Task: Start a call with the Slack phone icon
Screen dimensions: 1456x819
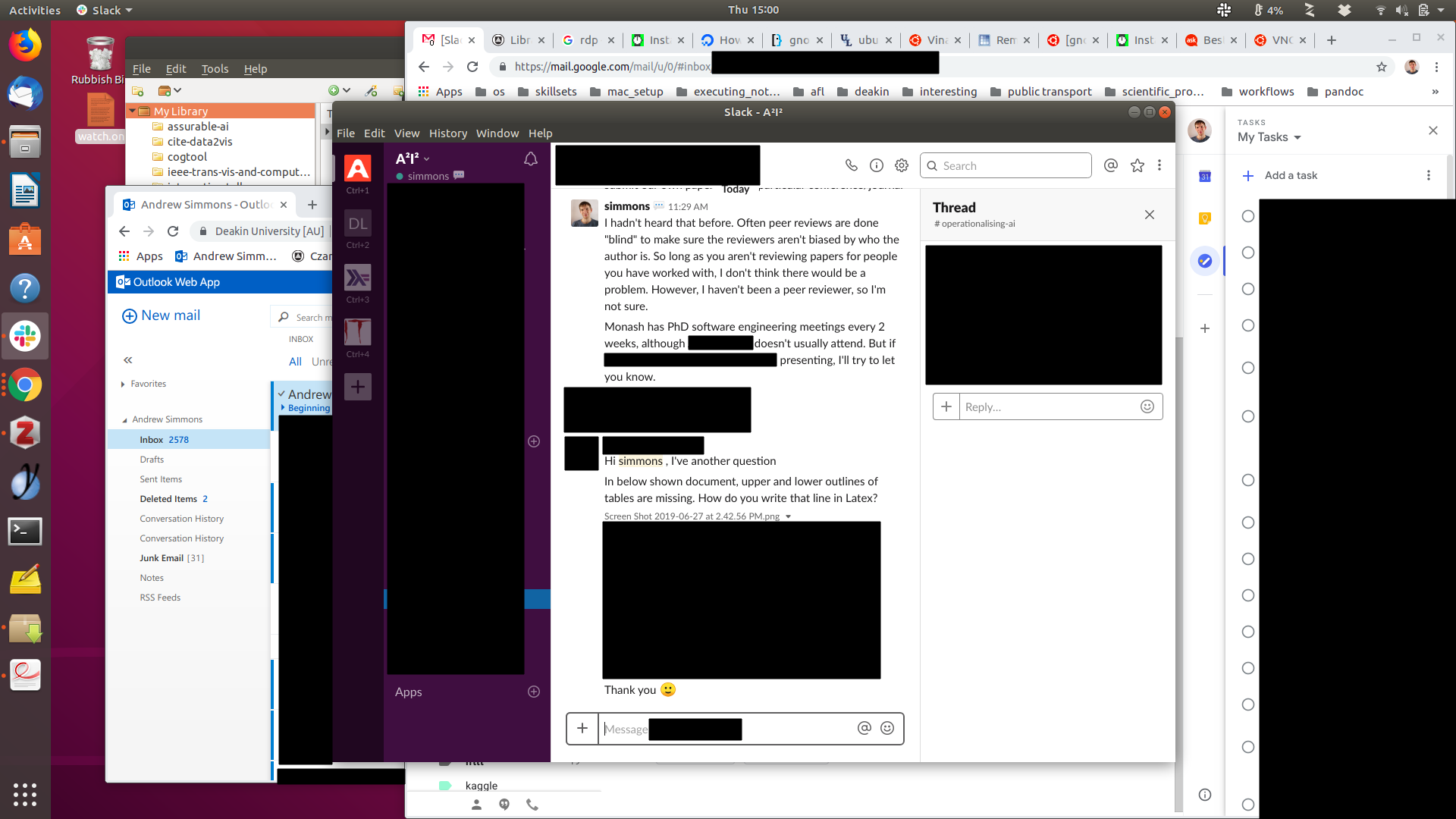Action: click(x=851, y=165)
